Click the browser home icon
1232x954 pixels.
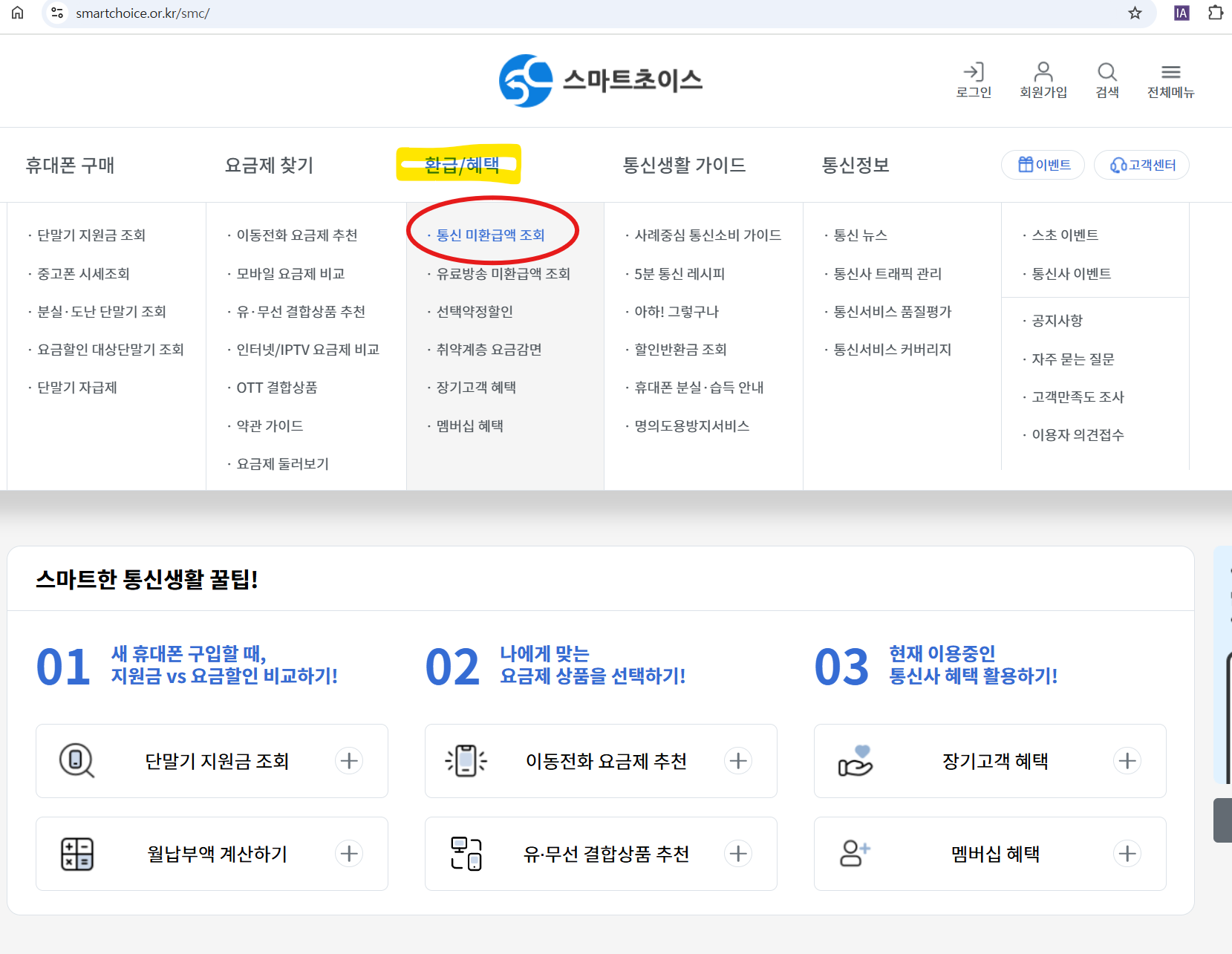[17, 13]
